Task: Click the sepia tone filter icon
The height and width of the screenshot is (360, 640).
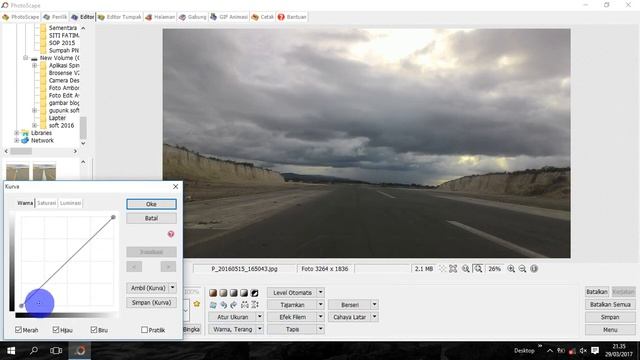Action: (x=213, y=293)
